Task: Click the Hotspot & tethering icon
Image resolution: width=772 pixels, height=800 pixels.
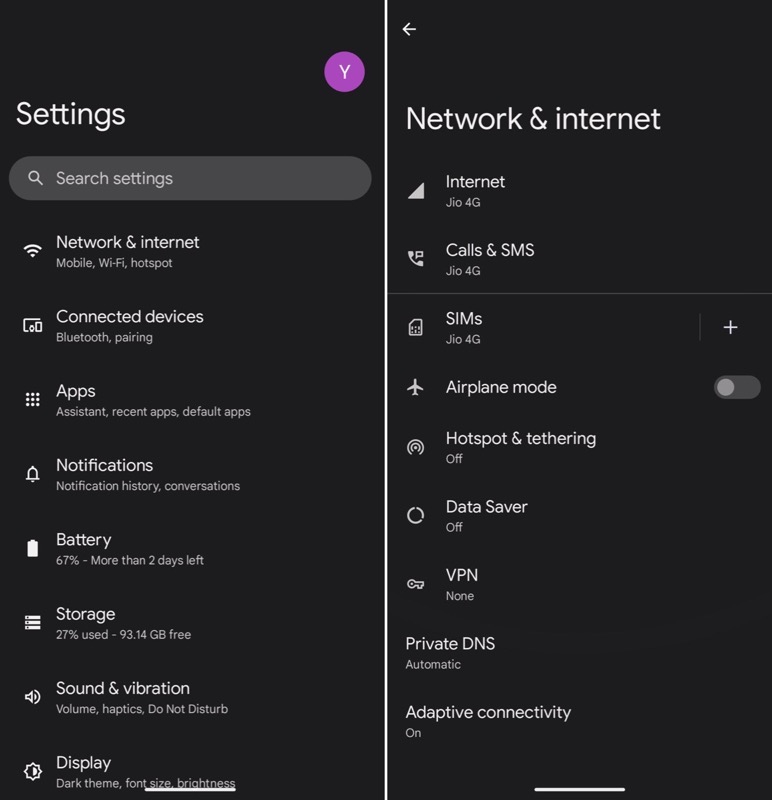Action: [416, 447]
